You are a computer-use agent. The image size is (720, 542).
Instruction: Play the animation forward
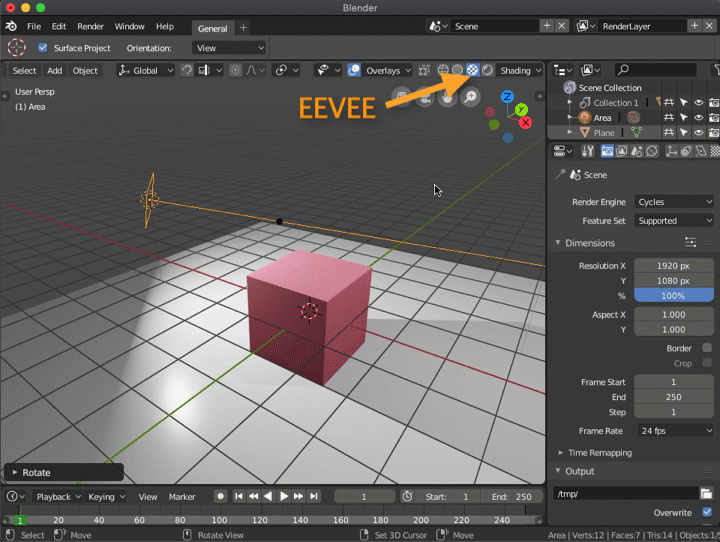coord(284,496)
